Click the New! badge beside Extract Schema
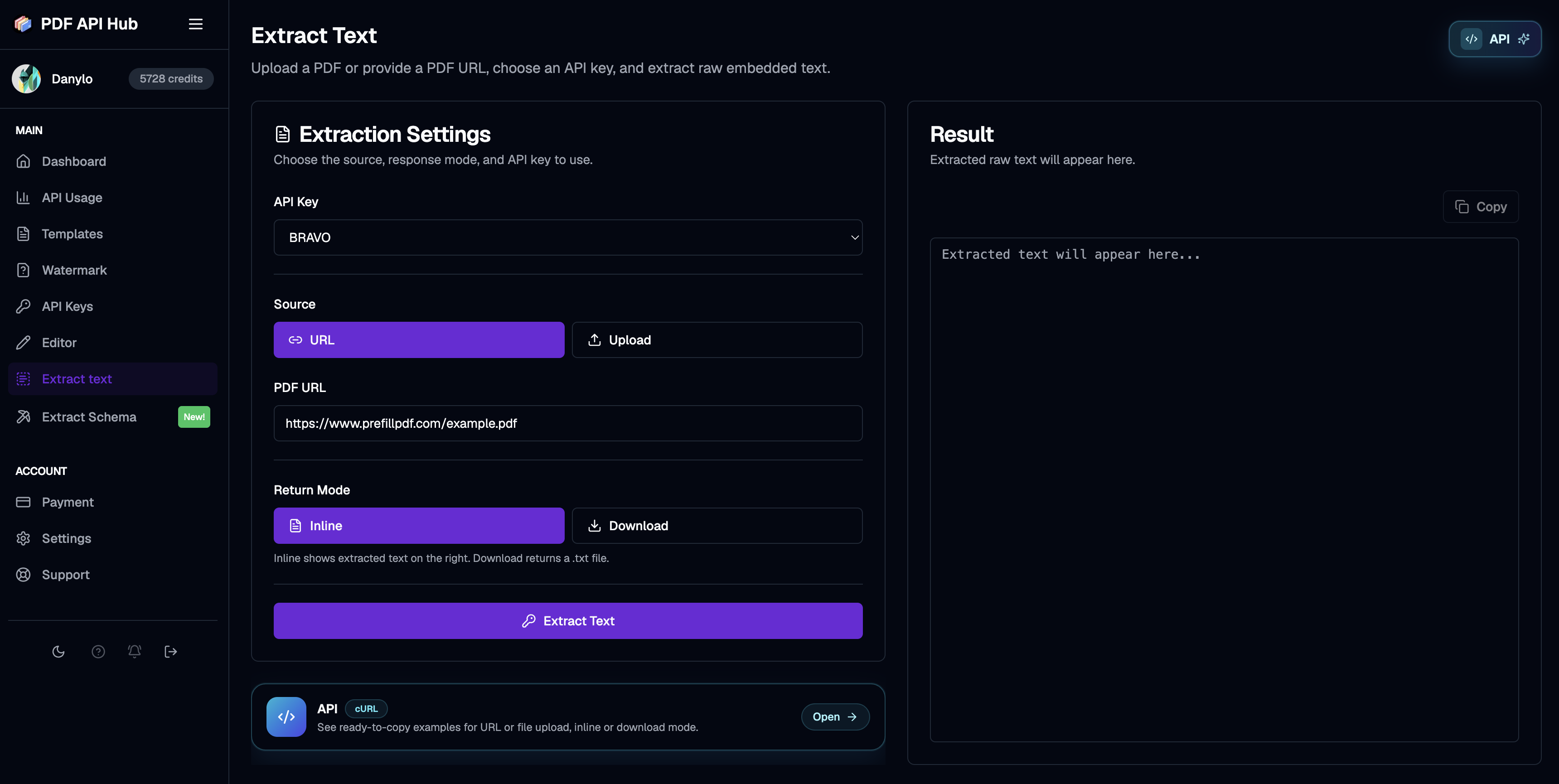1559x784 pixels. (194, 417)
